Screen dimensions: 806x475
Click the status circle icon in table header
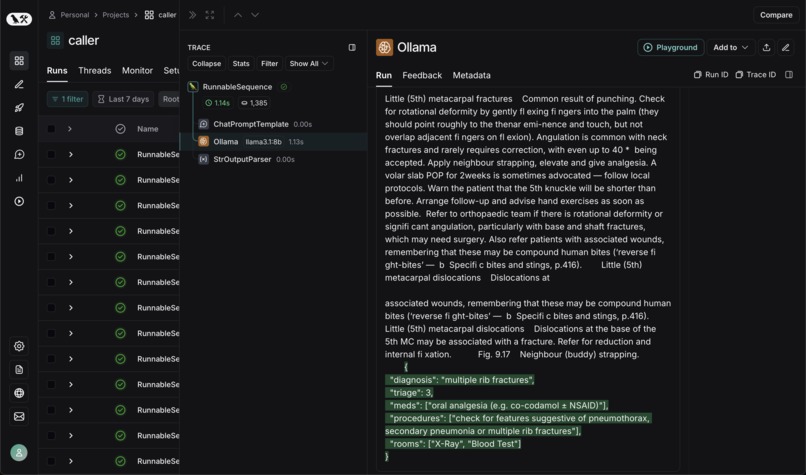tap(120, 129)
